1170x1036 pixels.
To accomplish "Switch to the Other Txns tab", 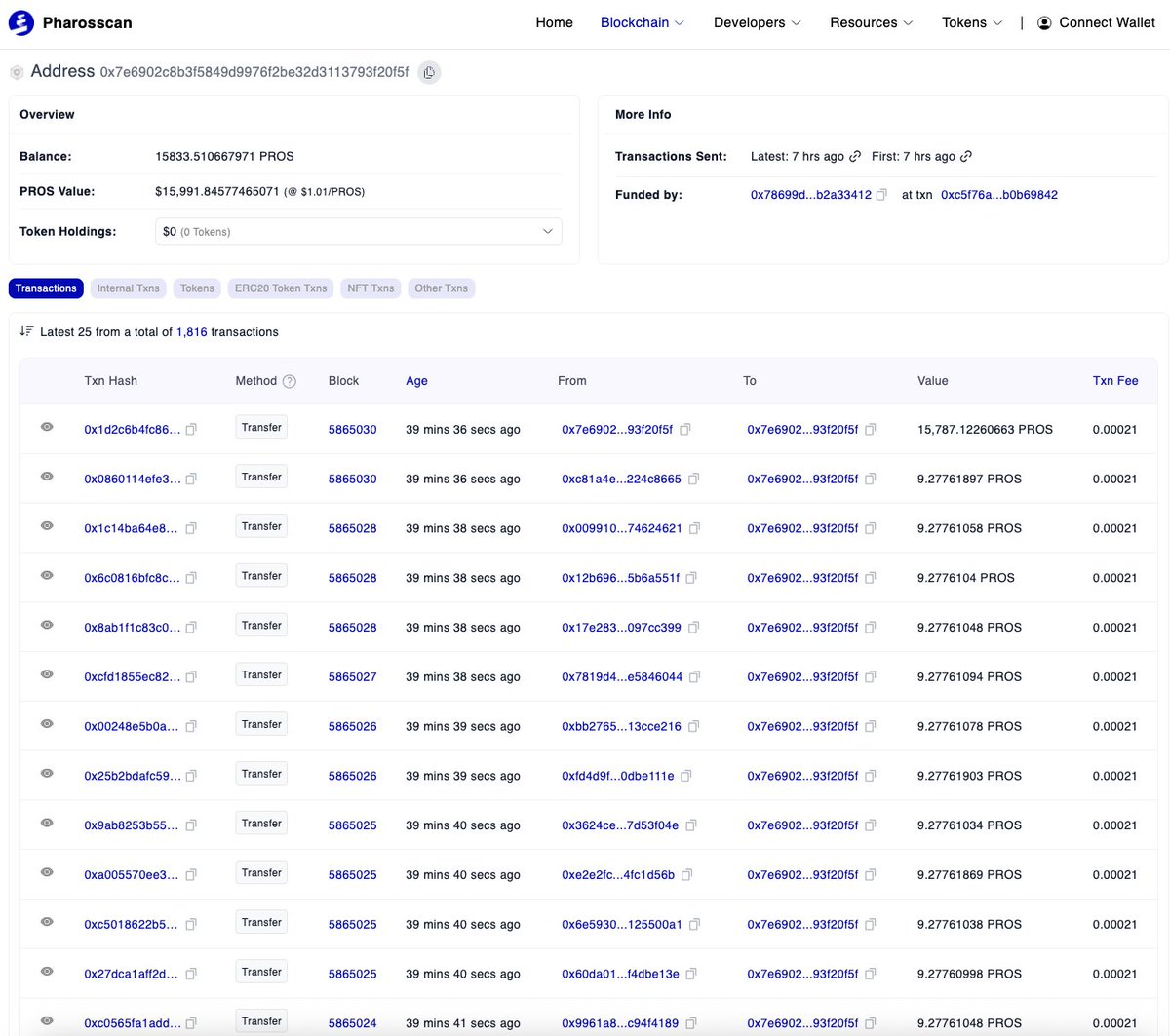I will (441, 288).
